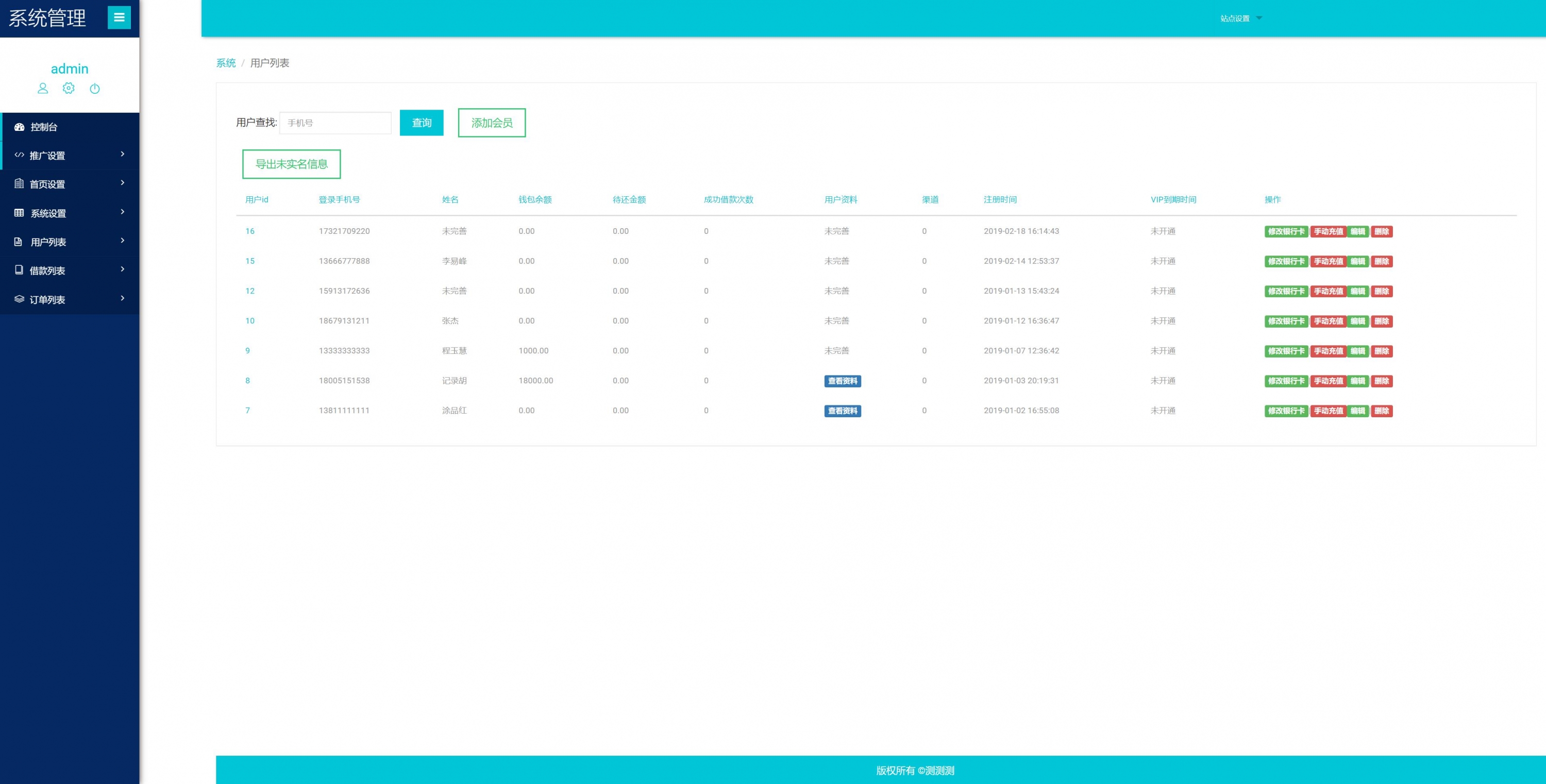This screenshot has width=1546, height=784.
Task: Click the 查询 search button
Action: (422, 123)
